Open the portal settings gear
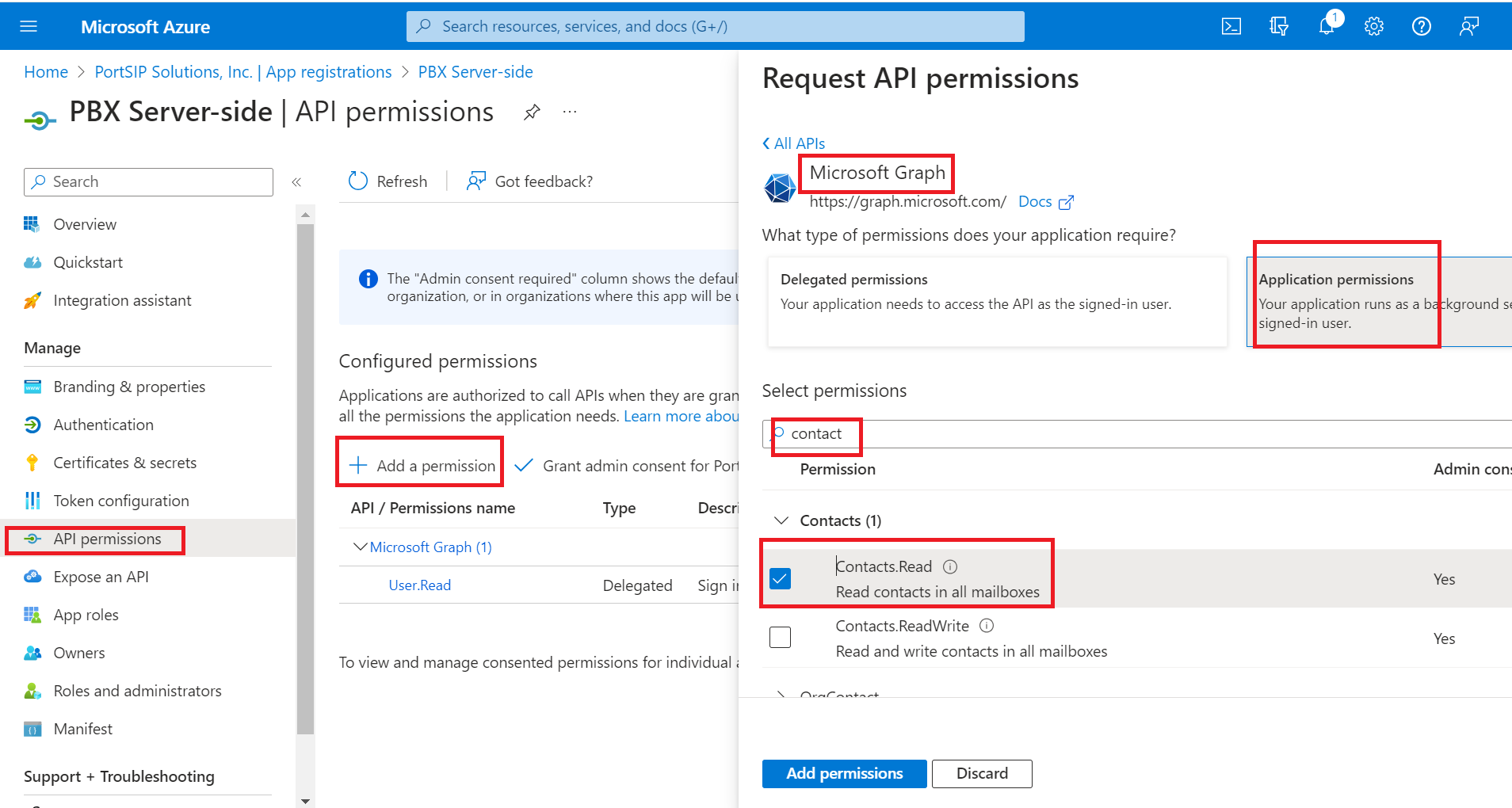1512x808 pixels. click(x=1373, y=25)
